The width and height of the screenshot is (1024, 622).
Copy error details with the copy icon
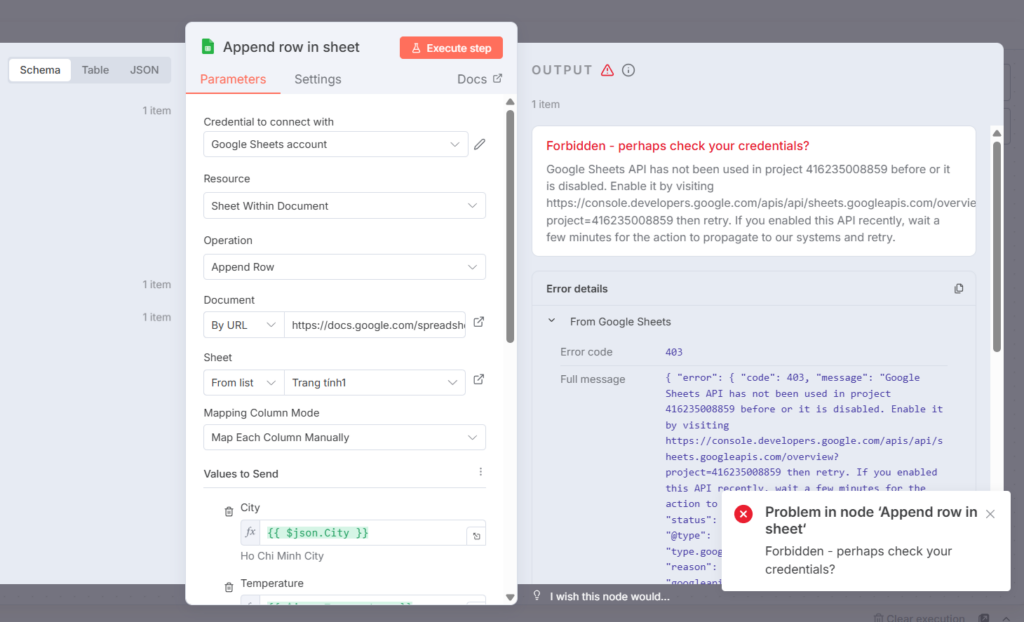click(x=959, y=289)
